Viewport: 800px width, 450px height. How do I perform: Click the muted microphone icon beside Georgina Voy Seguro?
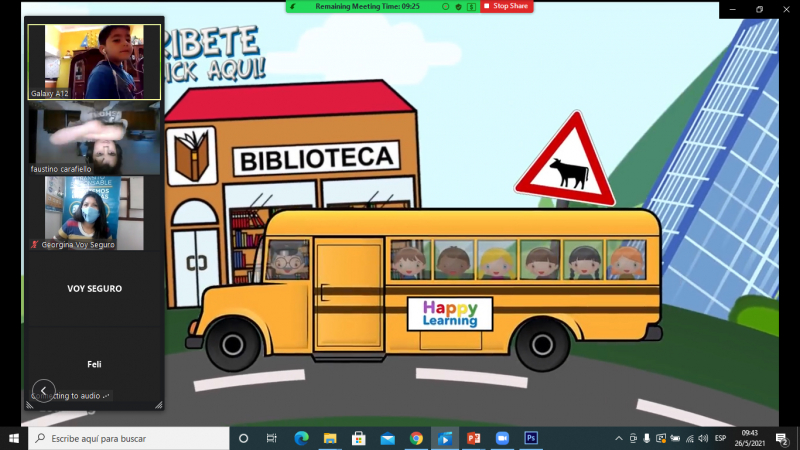[34, 244]
